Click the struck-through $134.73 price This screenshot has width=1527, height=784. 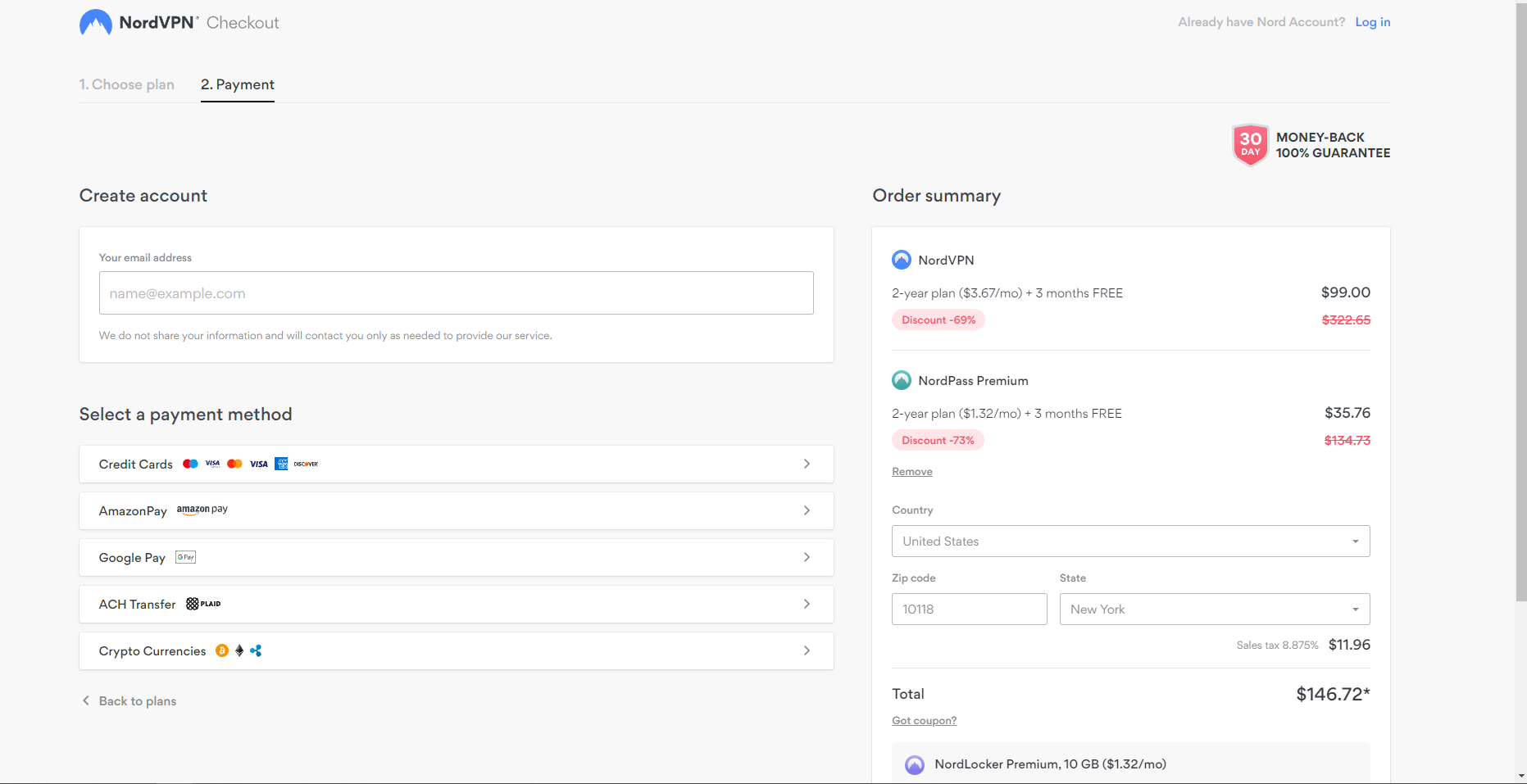point(1347,441)
